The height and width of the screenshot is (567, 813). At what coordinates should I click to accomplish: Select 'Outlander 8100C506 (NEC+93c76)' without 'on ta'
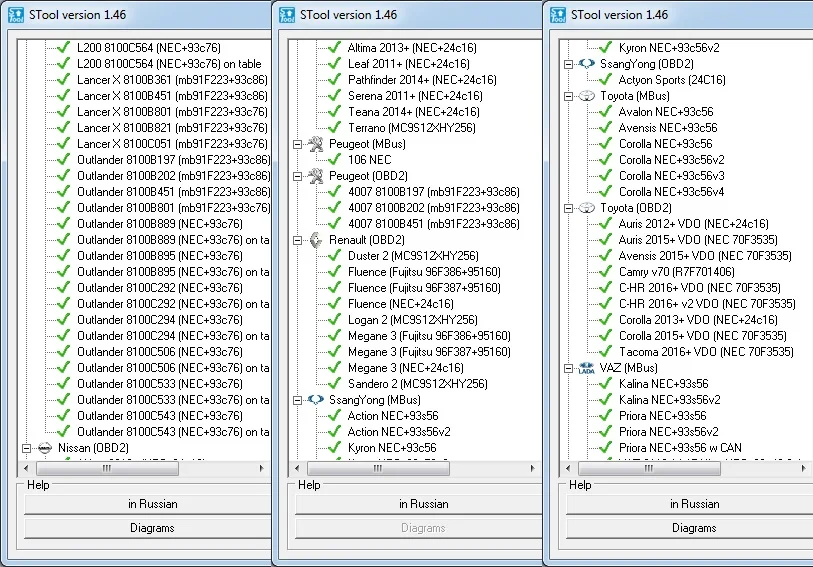[x=160, y=352]
